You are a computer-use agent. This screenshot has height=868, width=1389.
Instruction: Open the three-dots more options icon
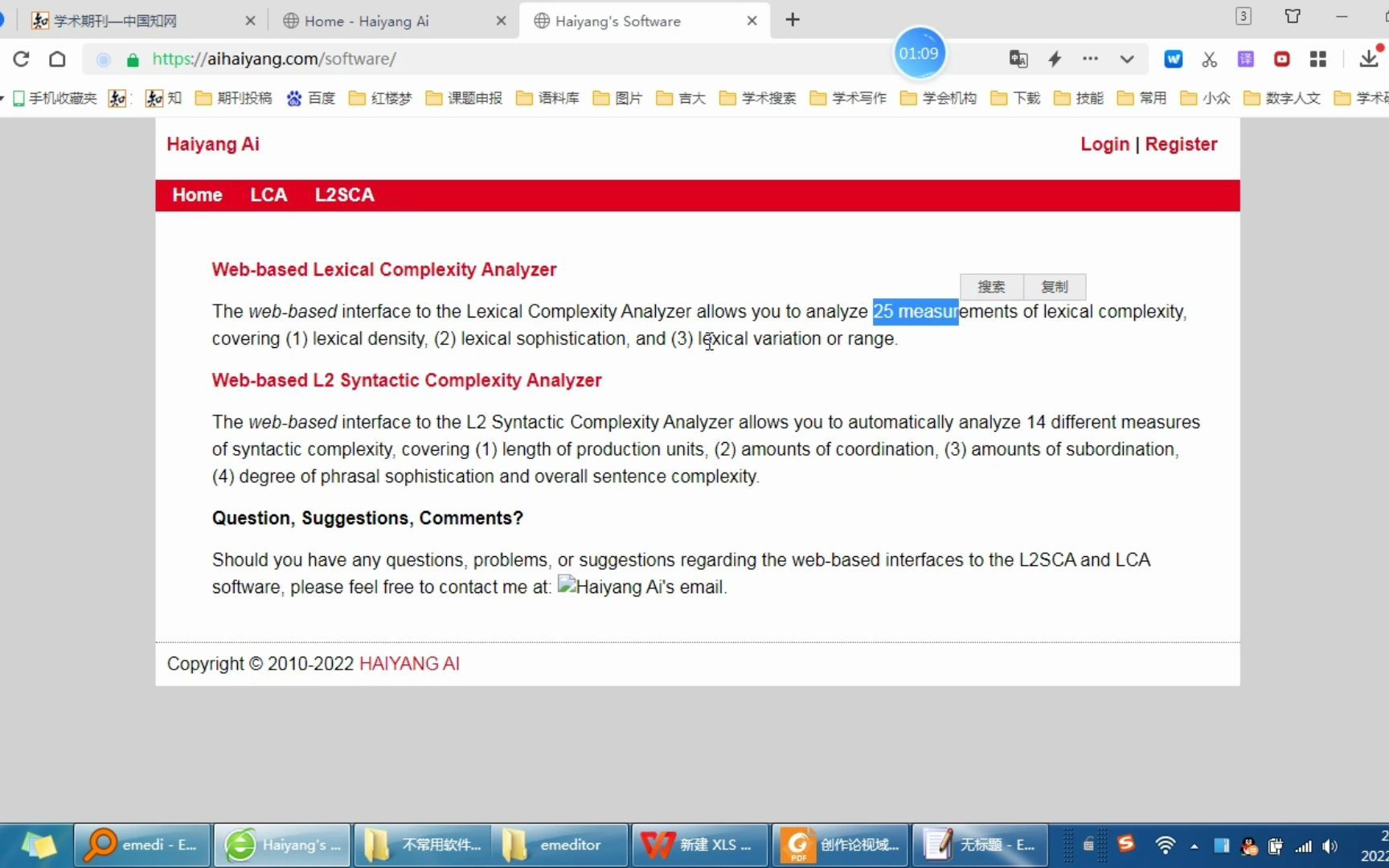pos(1090,59)
